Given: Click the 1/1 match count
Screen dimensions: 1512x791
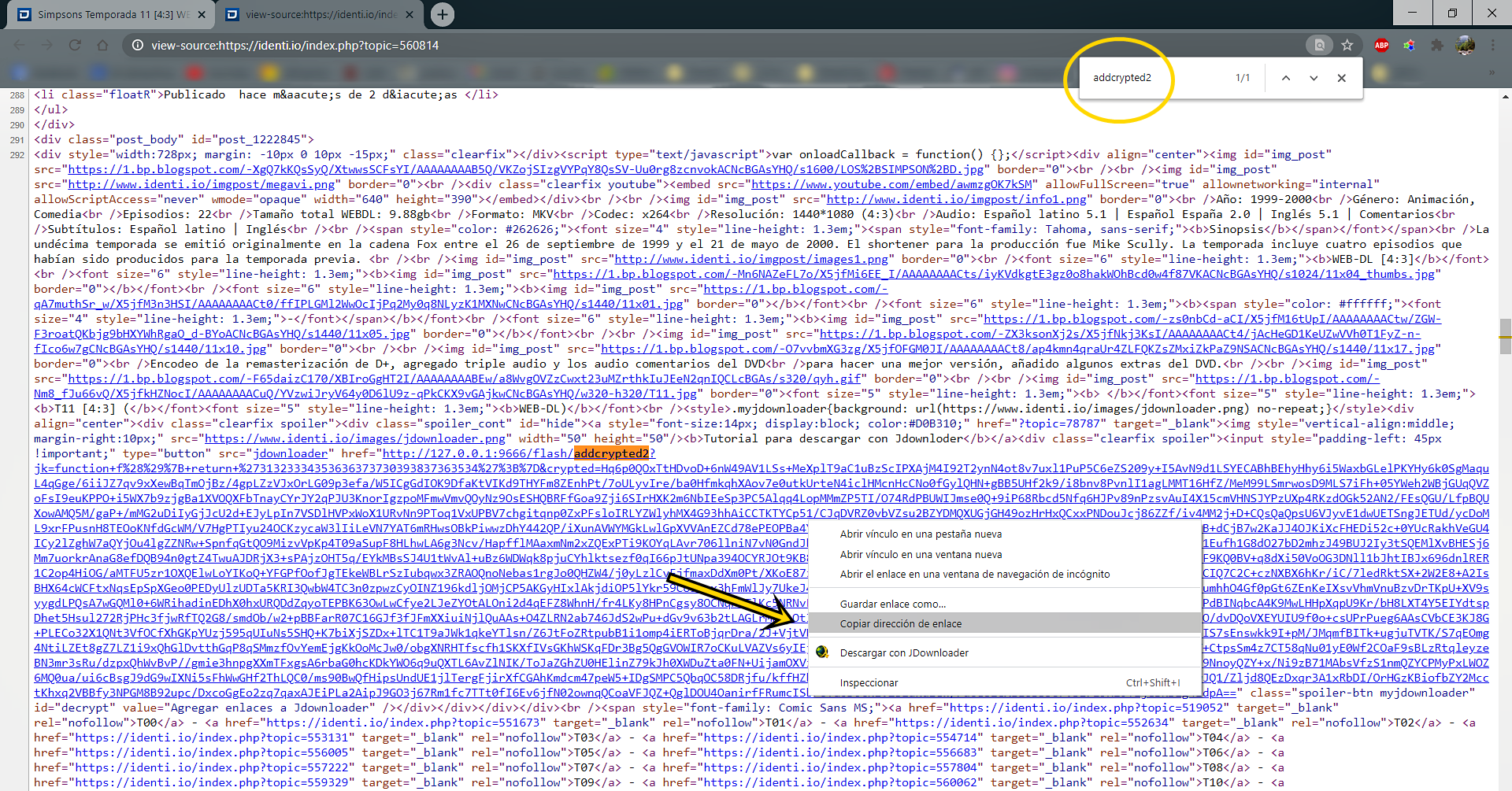Looking at the screenshot, I should pyautogui.click(x=1243, y=78).
